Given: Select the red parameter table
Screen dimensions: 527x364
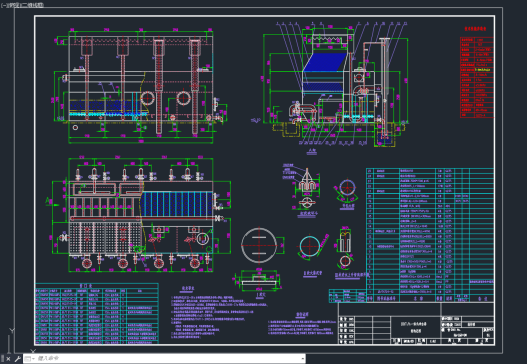Looking at the screenshot, I should (x=477, y=77).
